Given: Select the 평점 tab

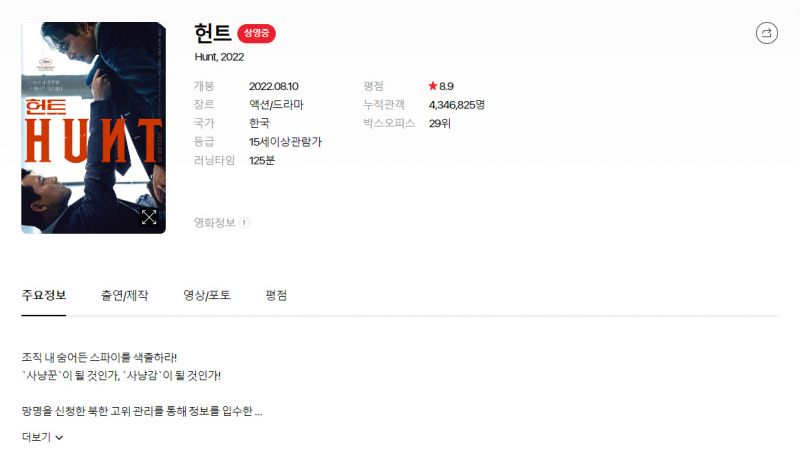Looking at the screenshot, I should coord(276,295).
